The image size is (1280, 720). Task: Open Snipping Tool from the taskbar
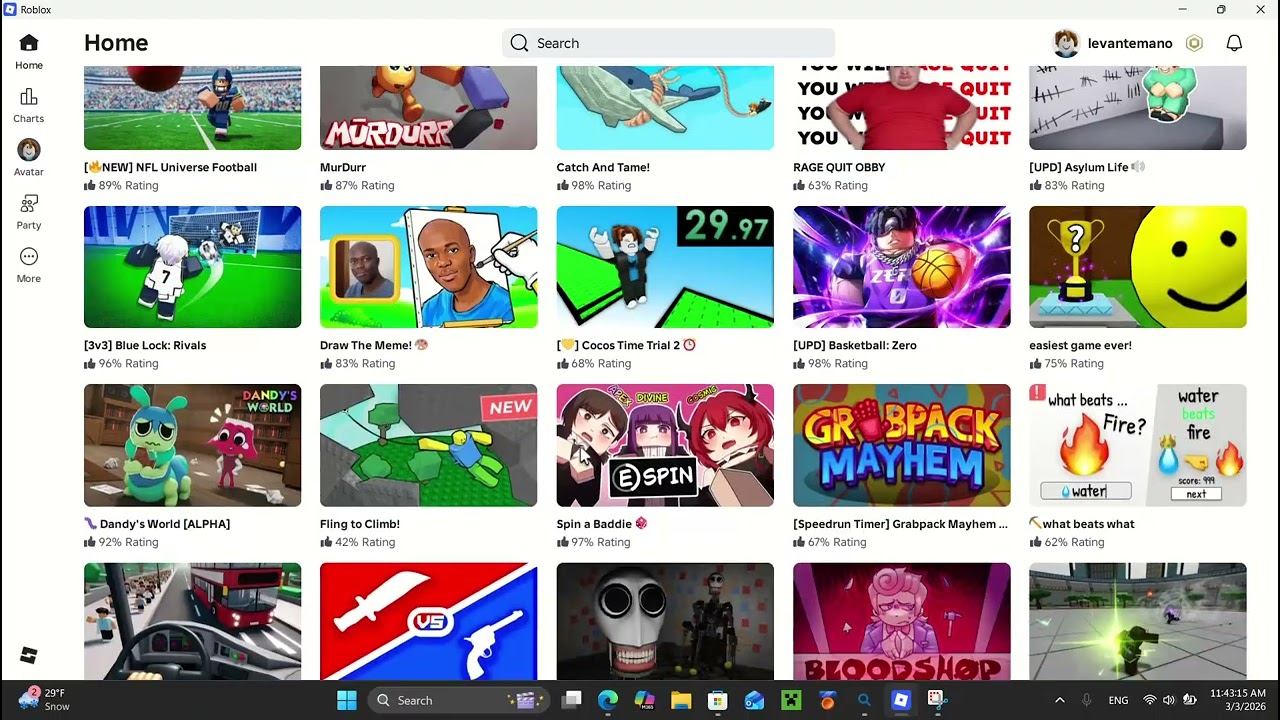click(936, 700)
